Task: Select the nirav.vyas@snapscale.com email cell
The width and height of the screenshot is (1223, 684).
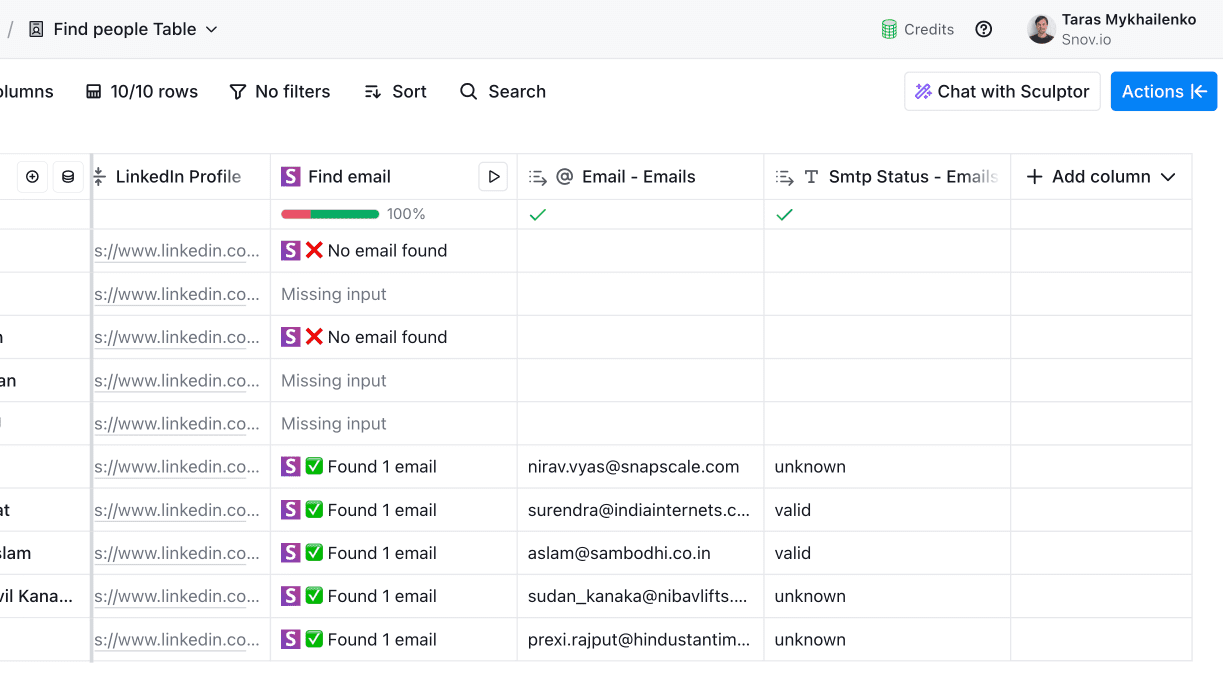Action: click(633, 467)
